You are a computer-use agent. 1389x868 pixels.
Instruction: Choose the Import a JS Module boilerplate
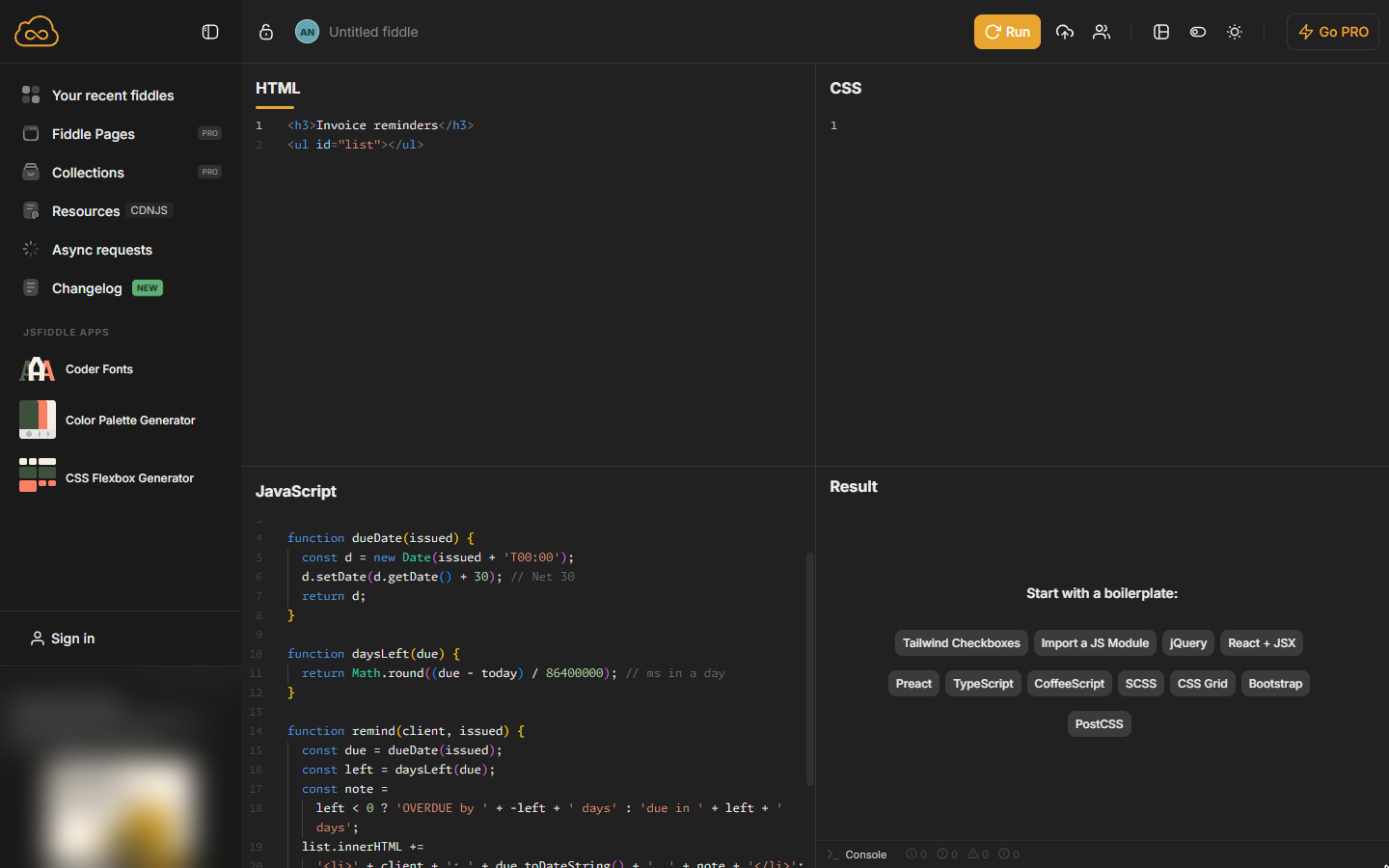click(x=1095, y=643)
